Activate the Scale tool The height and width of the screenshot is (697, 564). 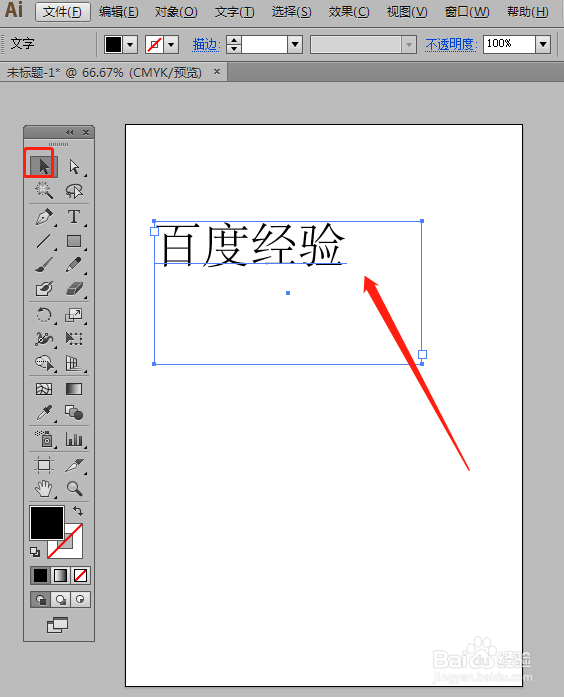(74, 315)
